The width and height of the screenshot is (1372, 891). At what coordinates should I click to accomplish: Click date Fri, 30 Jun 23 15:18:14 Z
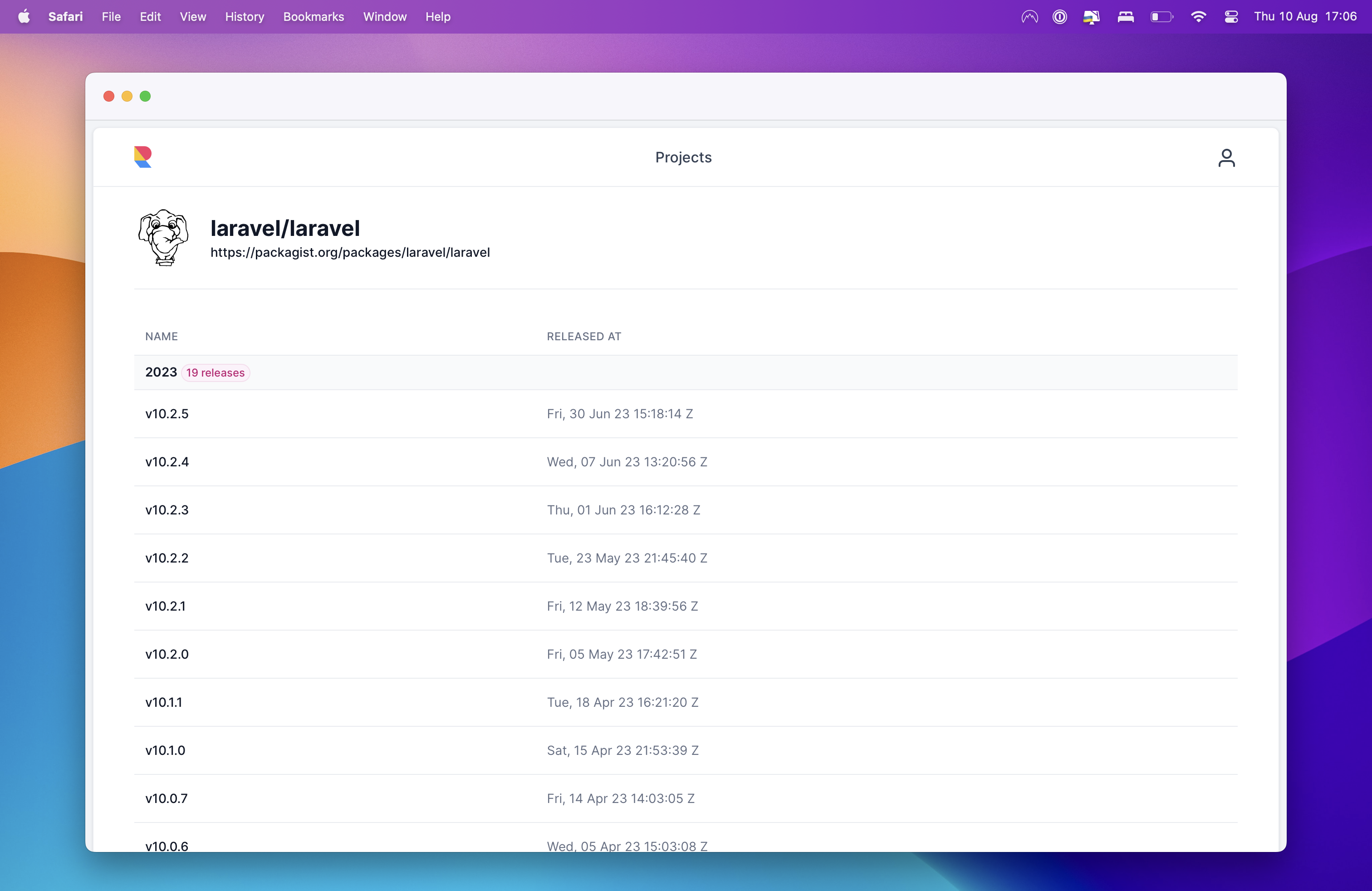point(620,414)
